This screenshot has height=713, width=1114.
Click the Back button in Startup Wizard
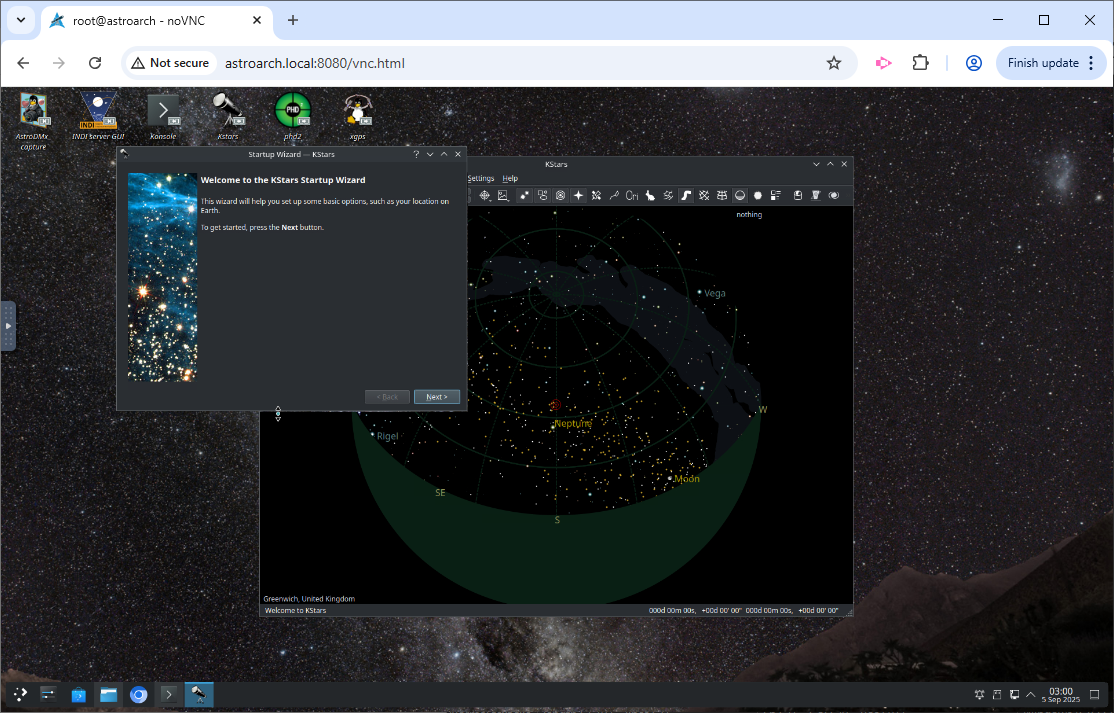click(387, 397)
